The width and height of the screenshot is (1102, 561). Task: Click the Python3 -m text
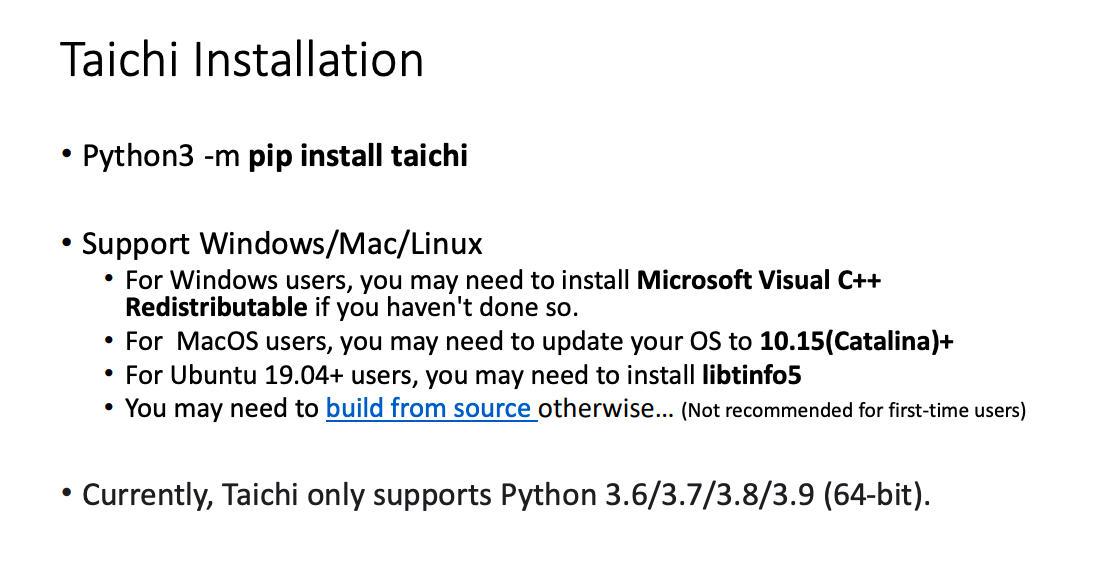(161, 156)
